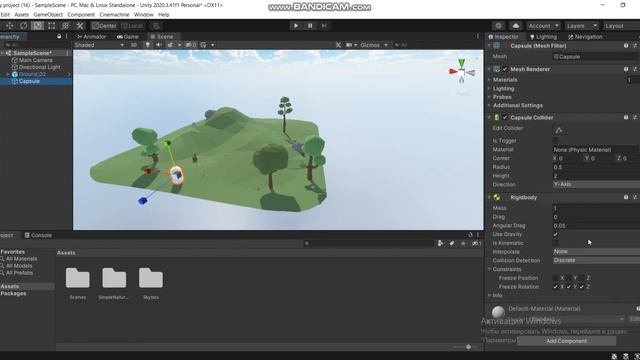Screen dimensions: 640x360
Task: Start Play mode
Action: pos(296,26)
